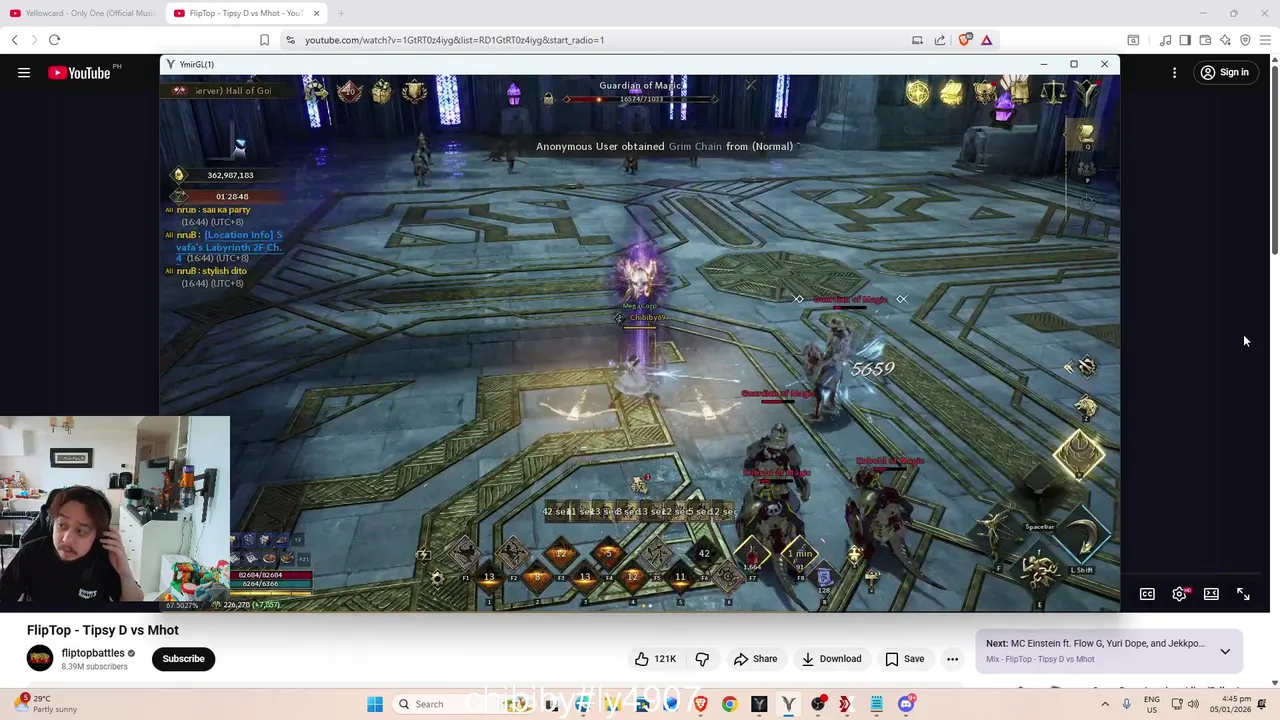The width and height of the screenshot is (1280, 720).
Task: Share the FlipTop video
Action: [x=755, y=658]
